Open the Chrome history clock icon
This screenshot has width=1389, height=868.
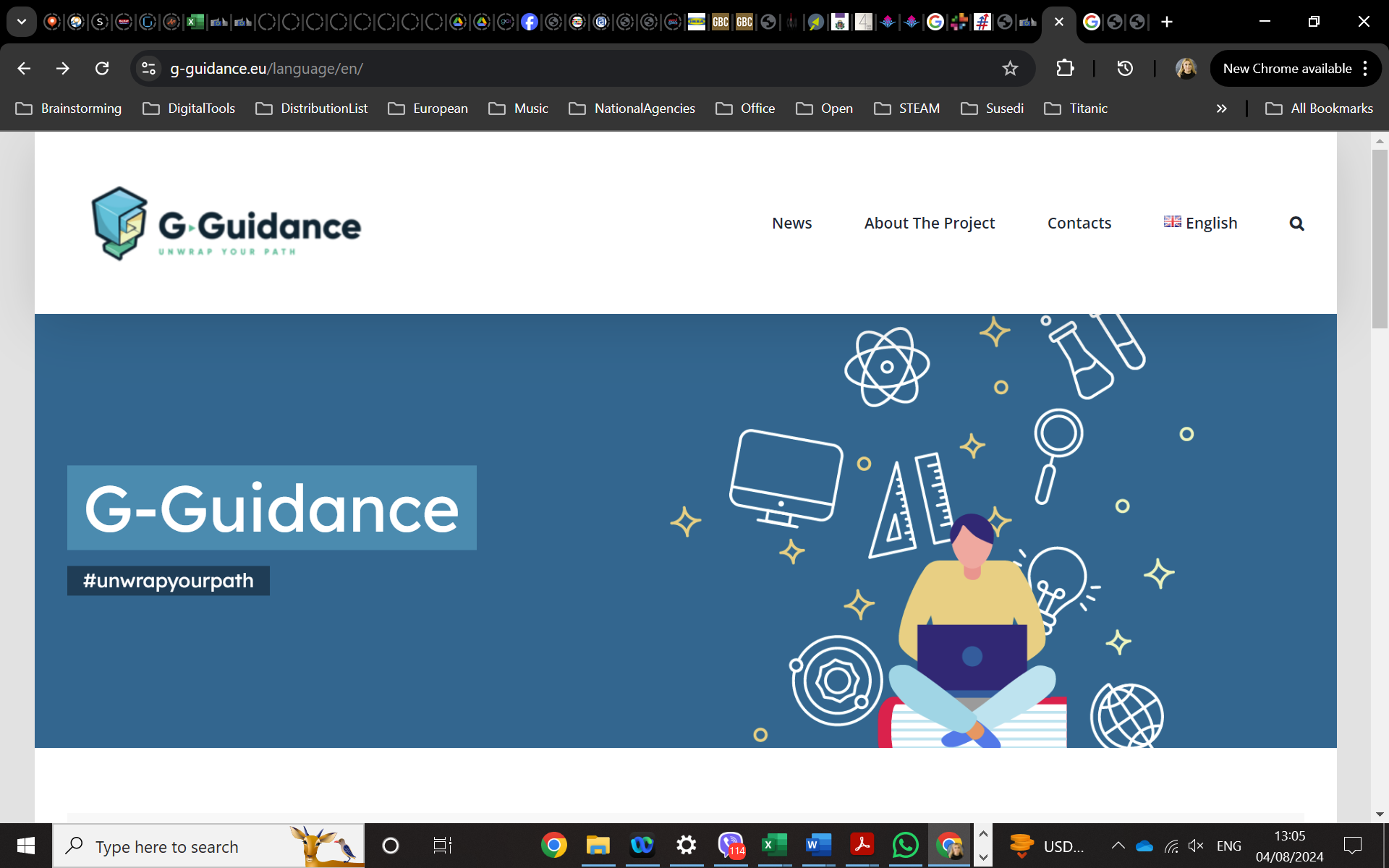pyautogui.click(x=1124, y=68)
